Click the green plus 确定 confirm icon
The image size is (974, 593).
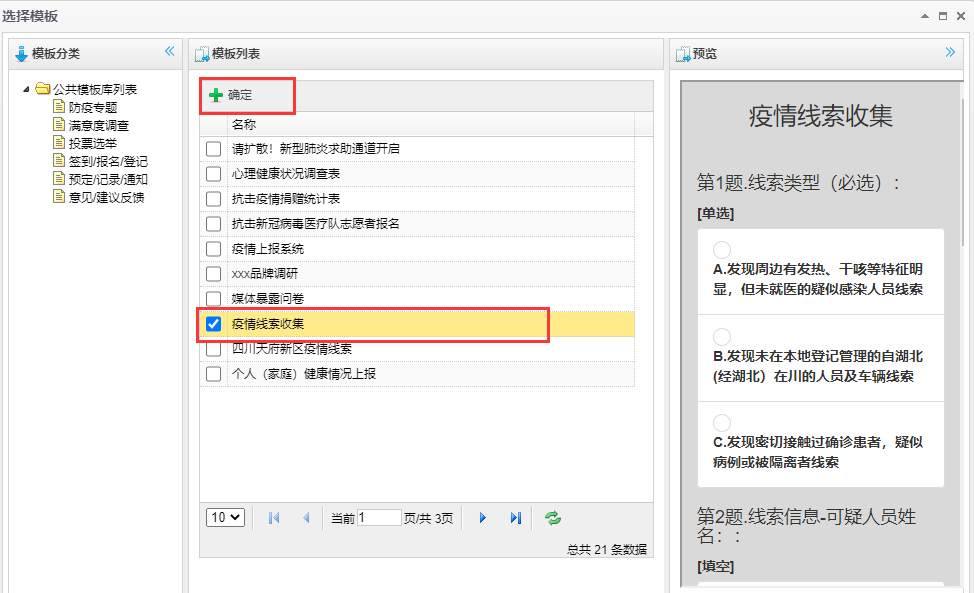pyautogui.click(x=216, y=95)
